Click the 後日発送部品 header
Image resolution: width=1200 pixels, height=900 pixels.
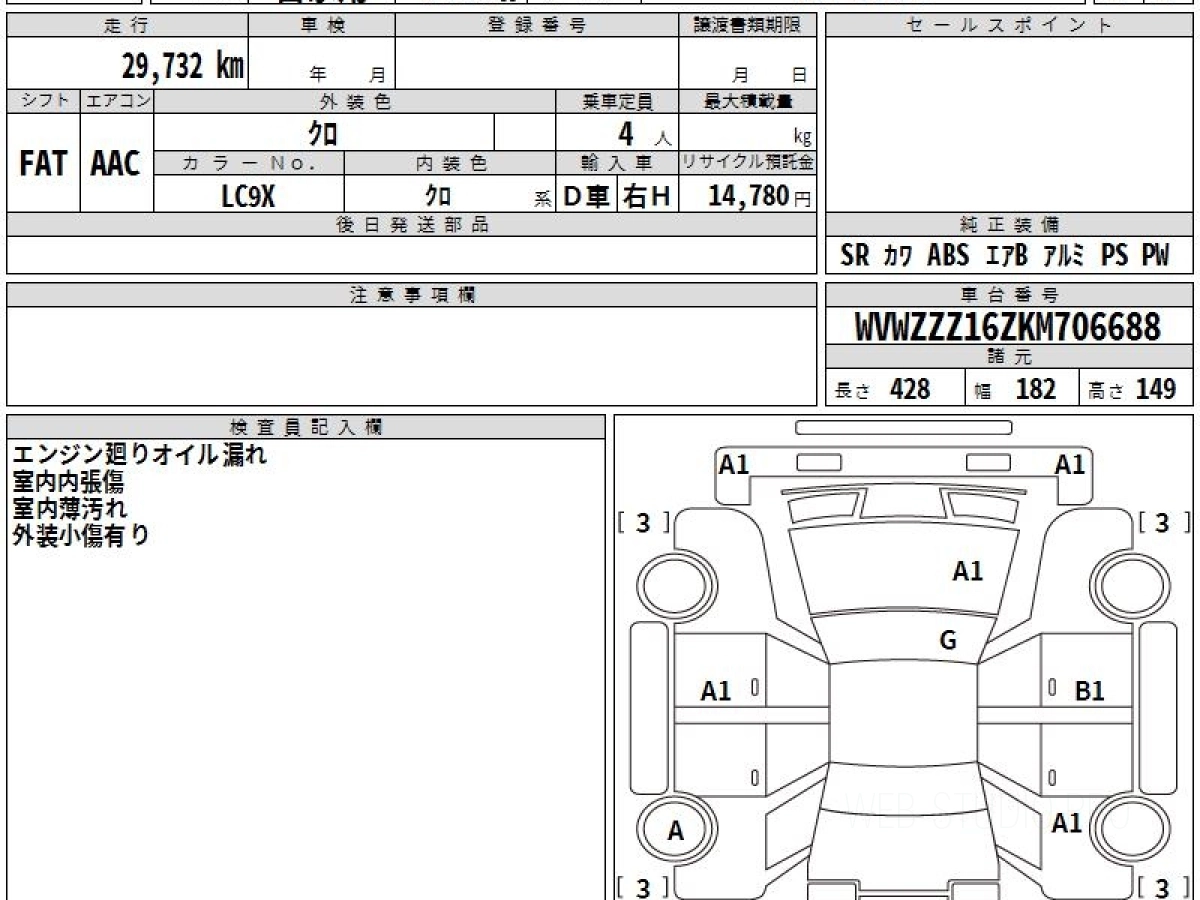(412, 225)
